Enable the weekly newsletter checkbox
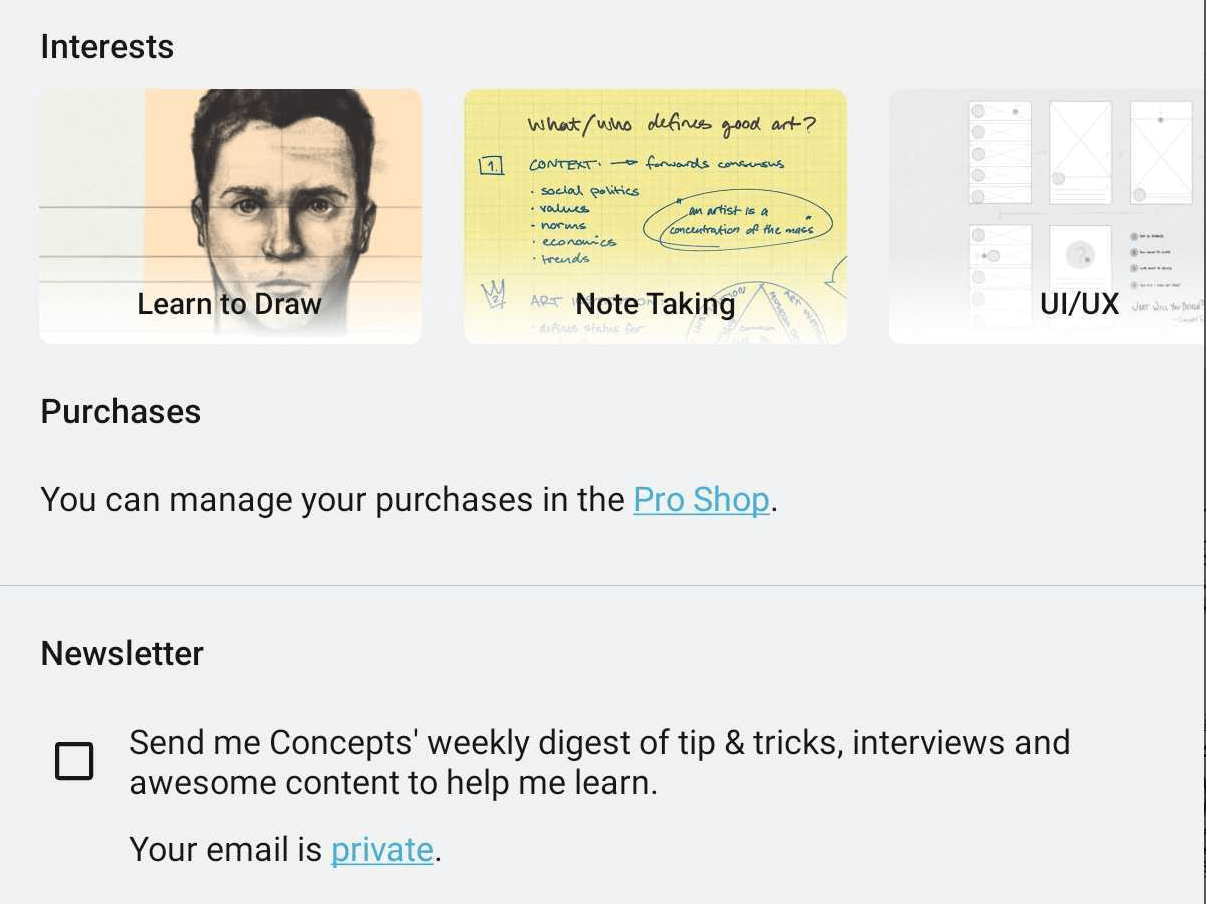The width and height of the screenshot is (1206, 904). (x=74, y=761)
